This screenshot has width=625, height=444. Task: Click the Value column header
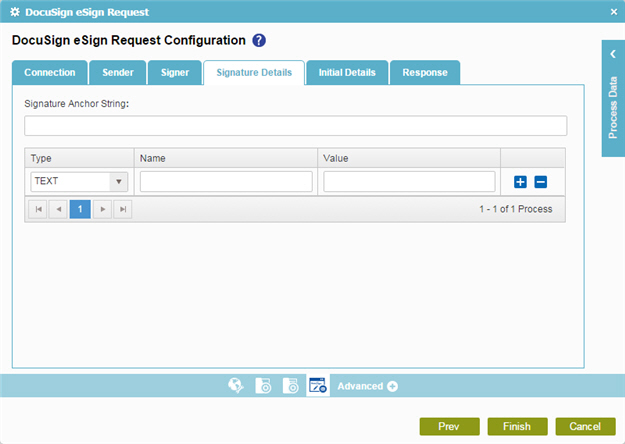tap(409, 158)
